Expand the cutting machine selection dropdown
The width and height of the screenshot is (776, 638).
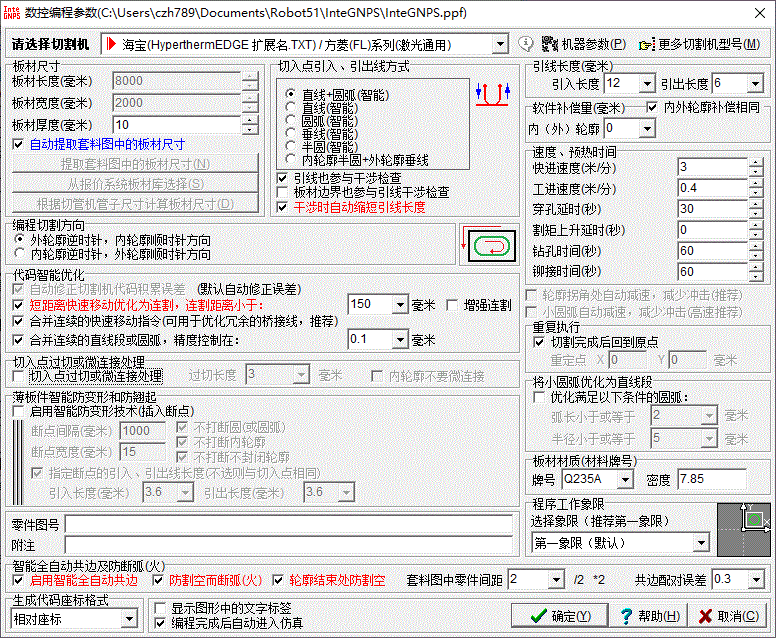point(500,45)
